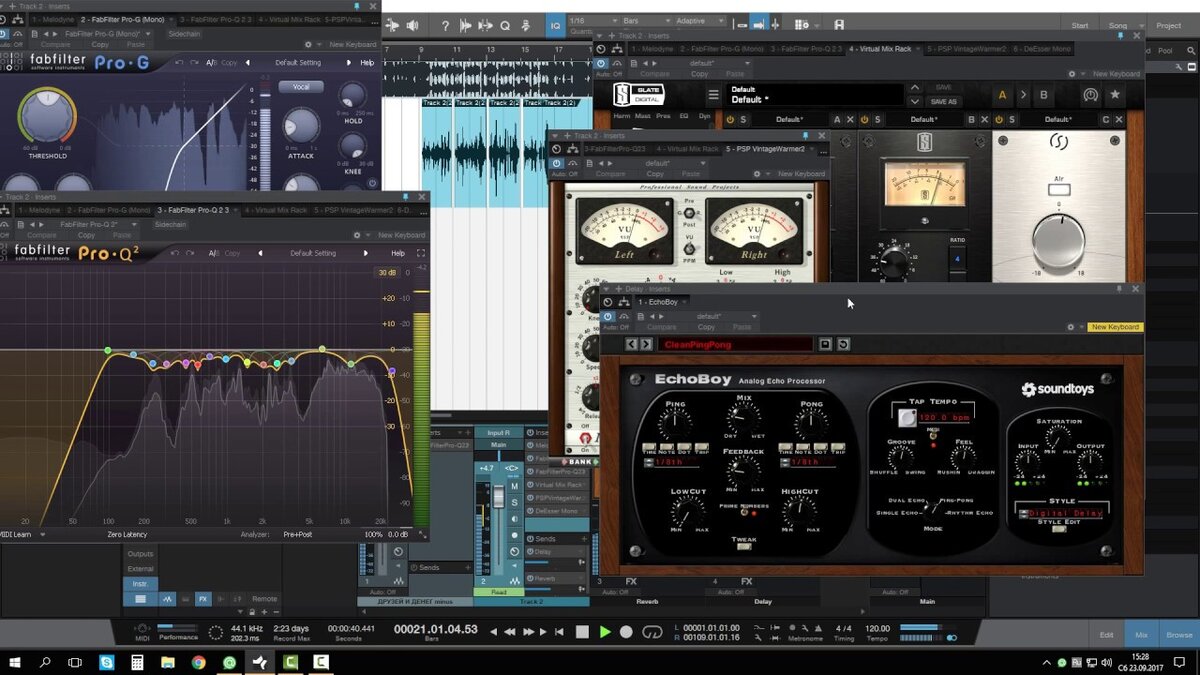Click Sidechain button in Pro-G window
1200x675 pixels.
184,33
